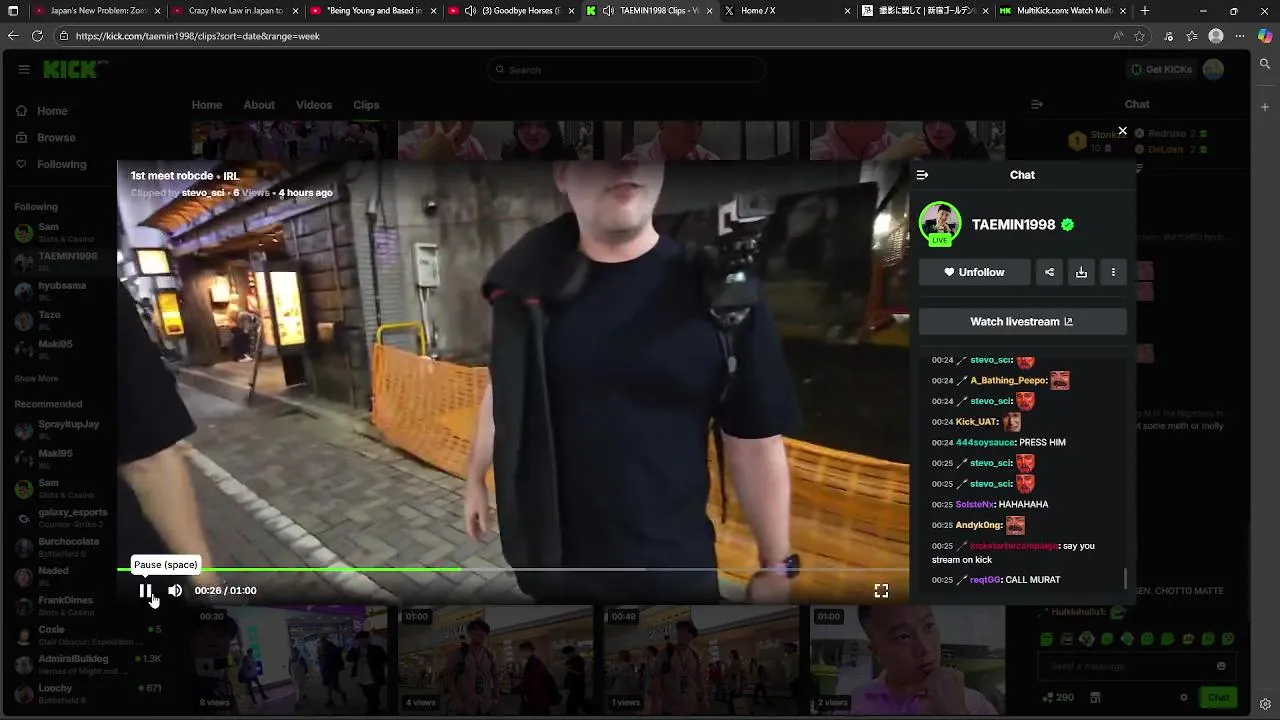Click reqtGG username in chat replay
Viewport: 1280px width, 720px height.
tap(985, 580)
